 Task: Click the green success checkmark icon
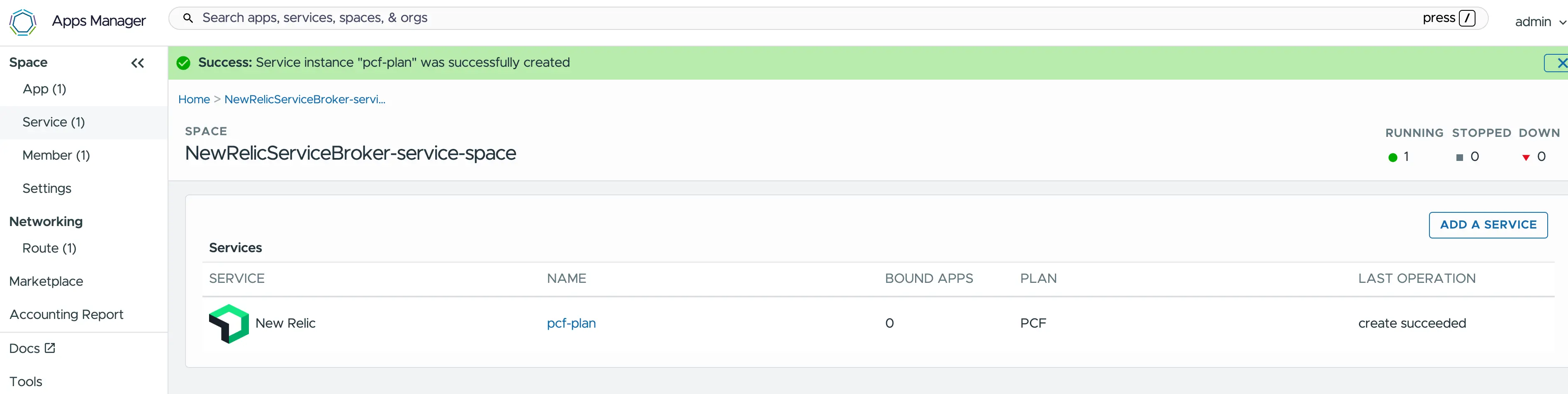pyautogui.click(x=183, y=63)
